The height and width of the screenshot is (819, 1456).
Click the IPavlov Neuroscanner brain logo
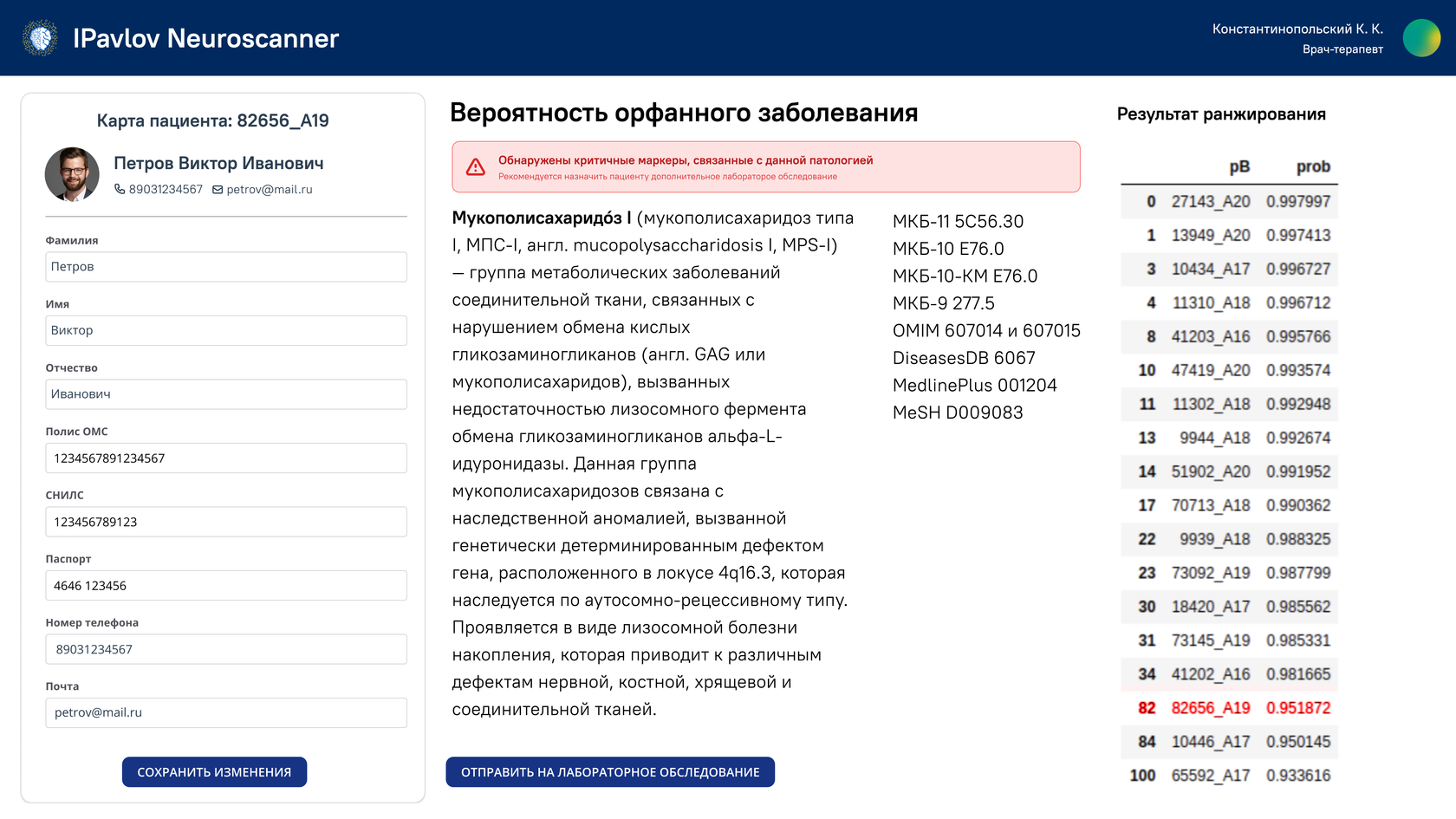point(41,37)
